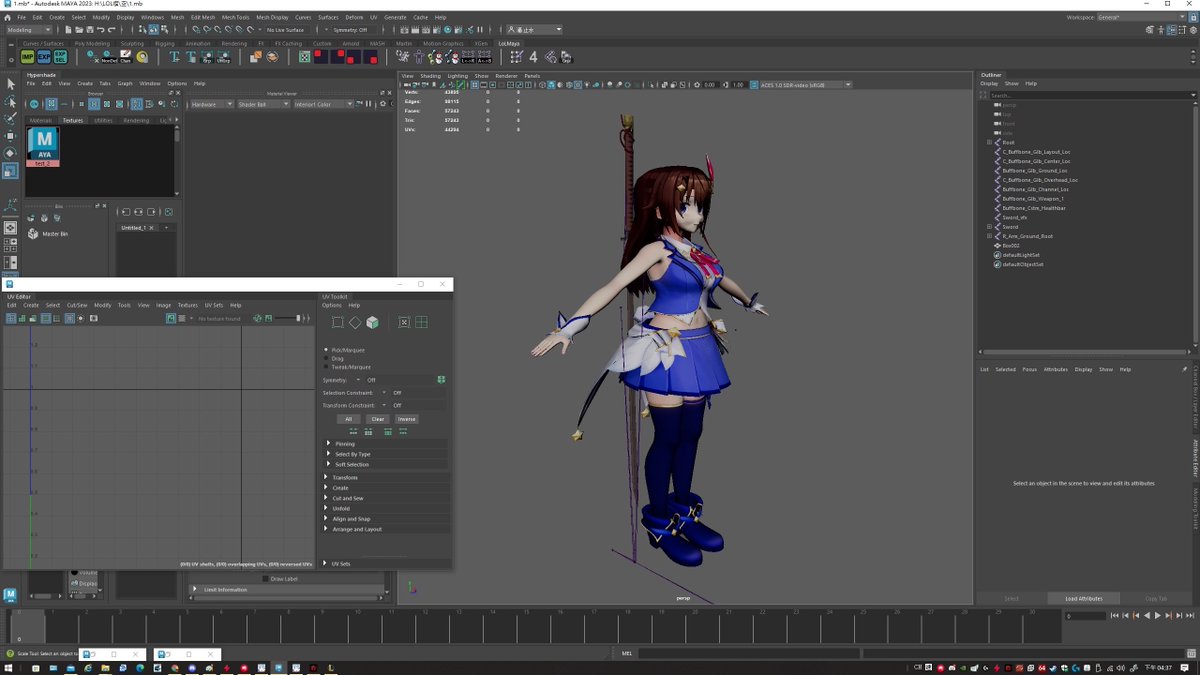Select the Tweak/Marquee radio button
1200x675 pixels.
(x=327, y=366)
